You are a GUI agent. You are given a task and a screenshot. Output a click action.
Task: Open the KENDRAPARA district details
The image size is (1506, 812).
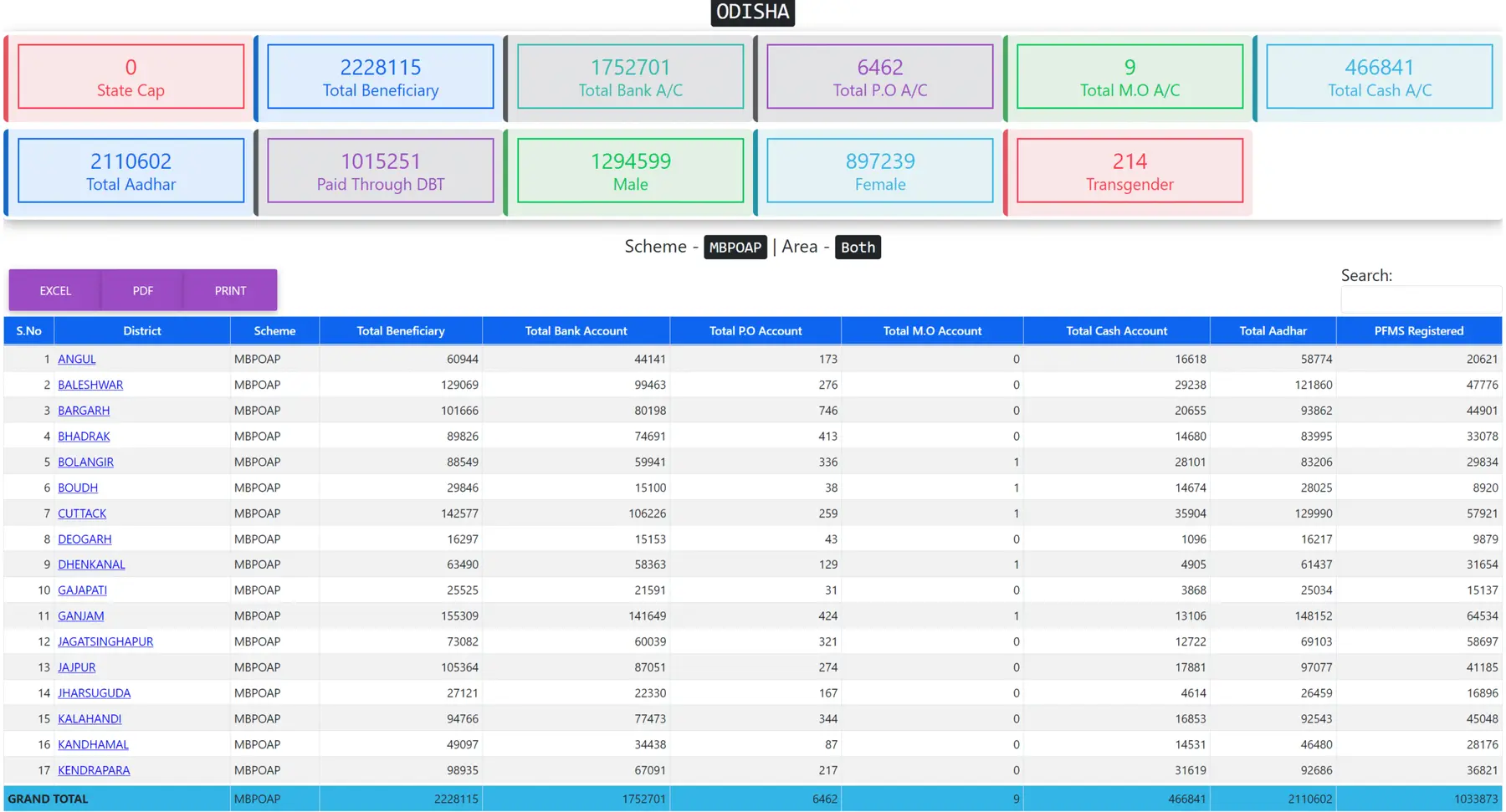[93, 769]
